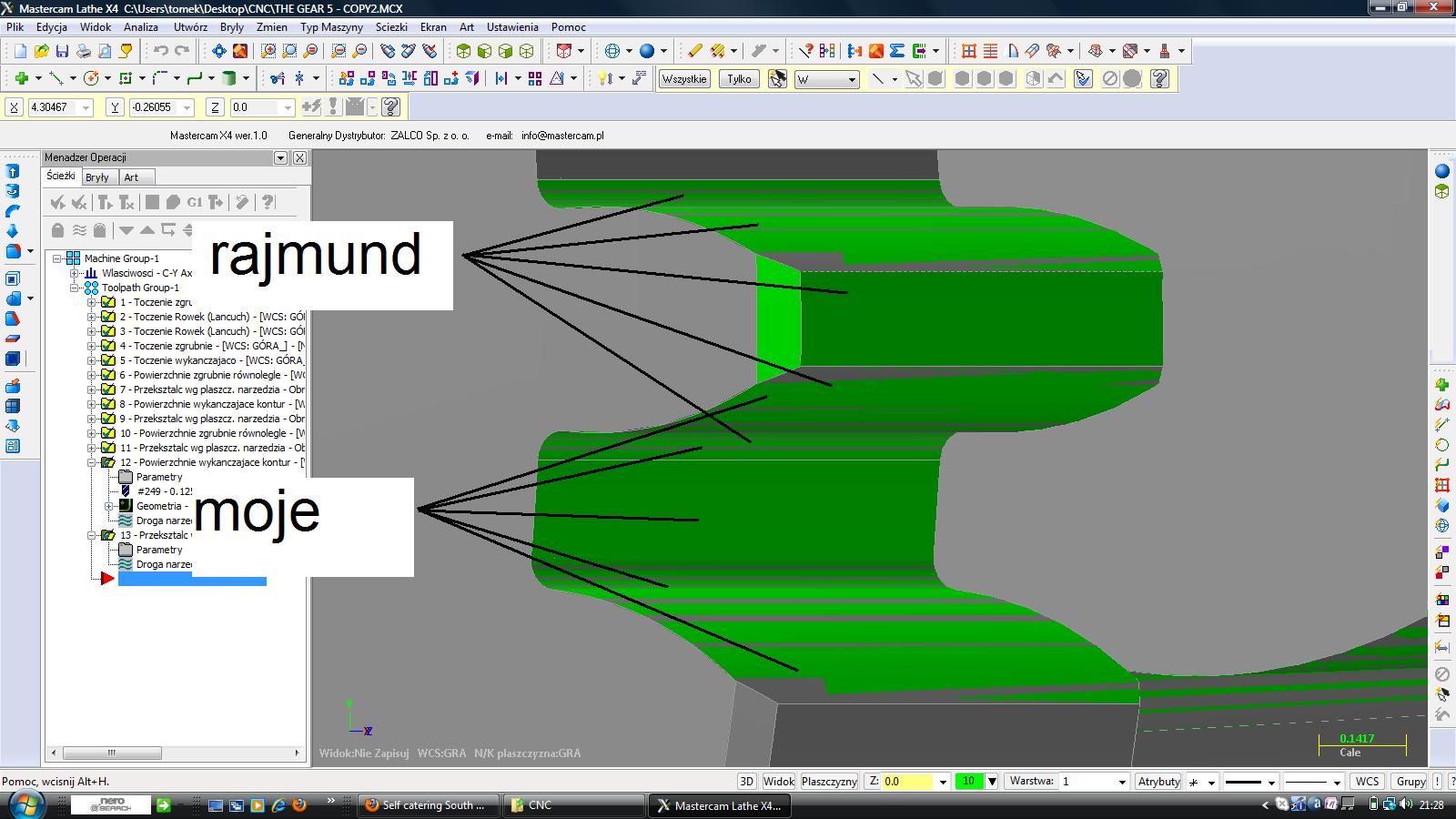Open the Plik menu
The height and width of the screenshot is (819, 1456).
pyautogui.click(x=15, y=27)
